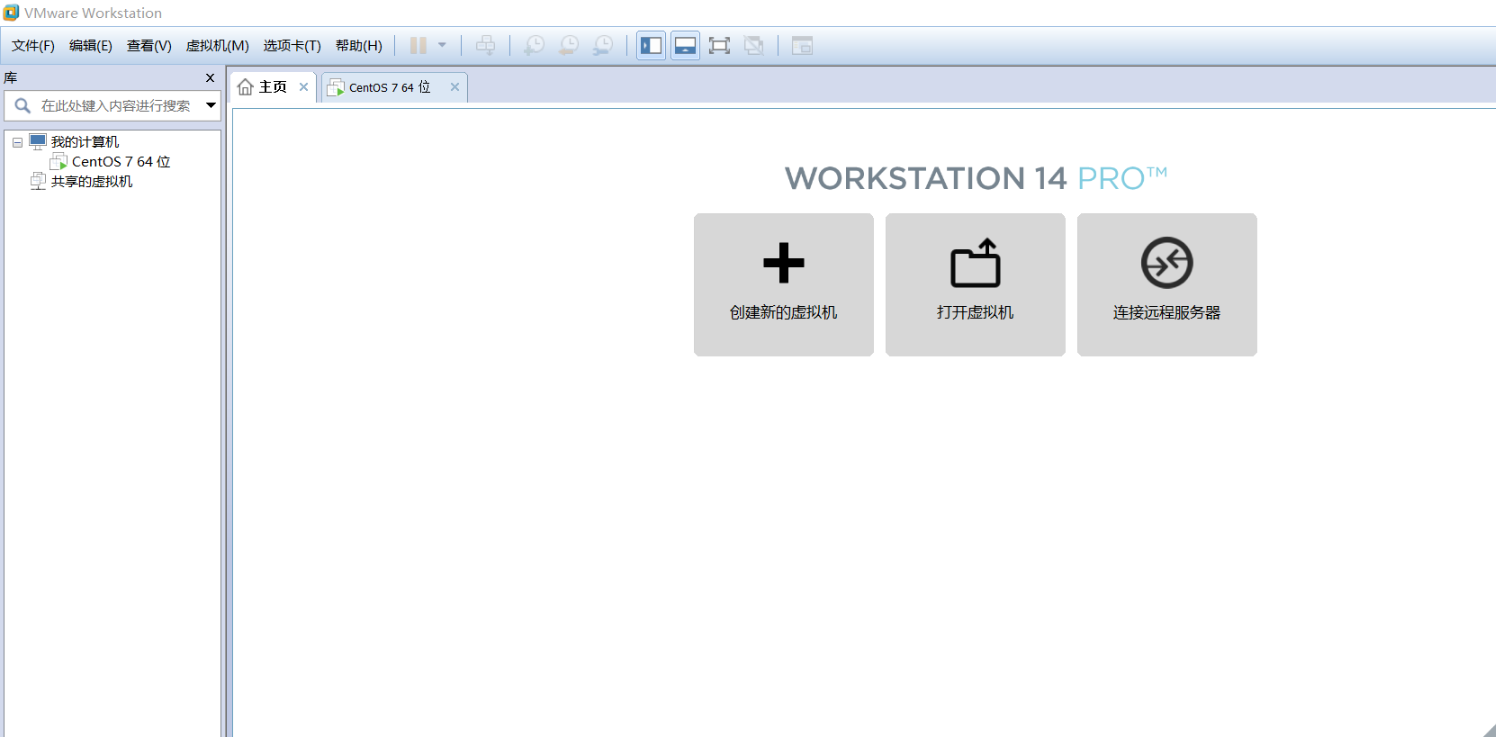Click the home icon on 主页 tab
The width and height of the screenshot is (1496, 737).
(246, 87)
